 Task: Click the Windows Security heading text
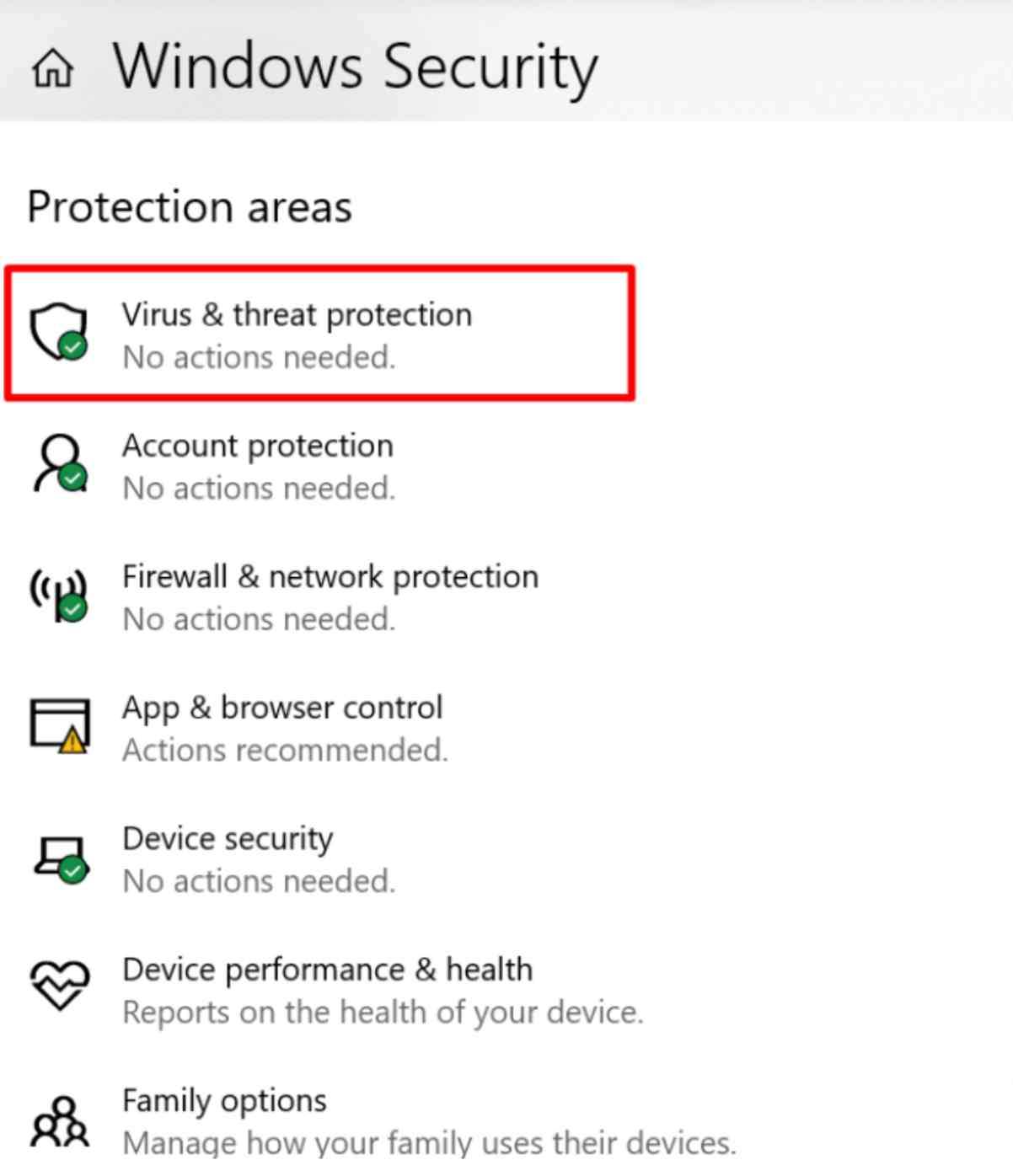356,67
